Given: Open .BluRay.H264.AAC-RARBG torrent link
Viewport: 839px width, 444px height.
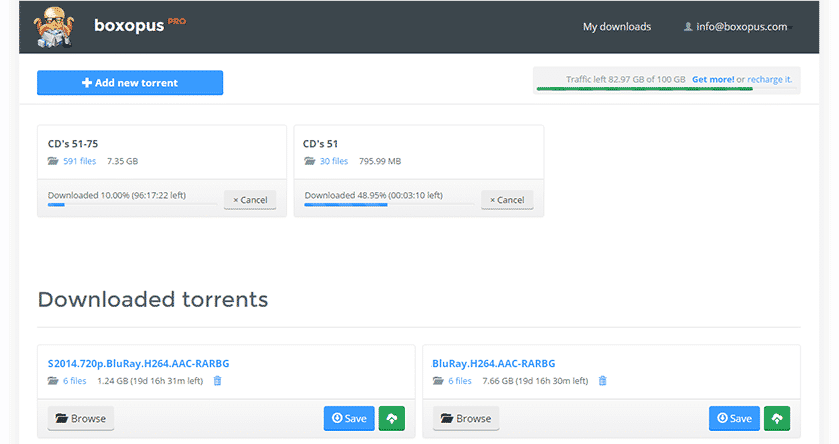Looking at the screenshot, I should tap(493, 364).
